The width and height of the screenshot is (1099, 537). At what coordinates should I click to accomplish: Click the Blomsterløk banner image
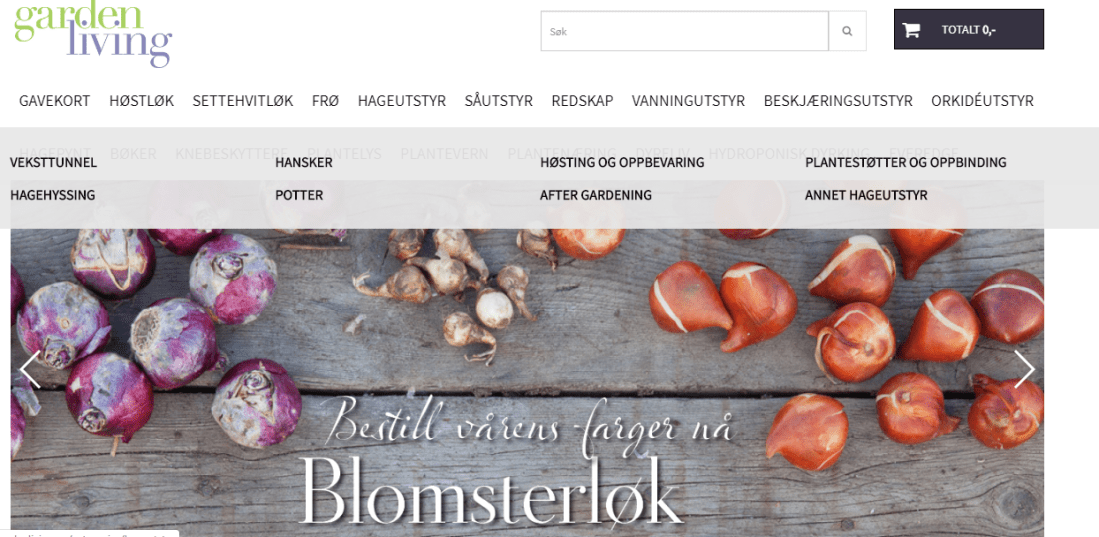(527, 382)
